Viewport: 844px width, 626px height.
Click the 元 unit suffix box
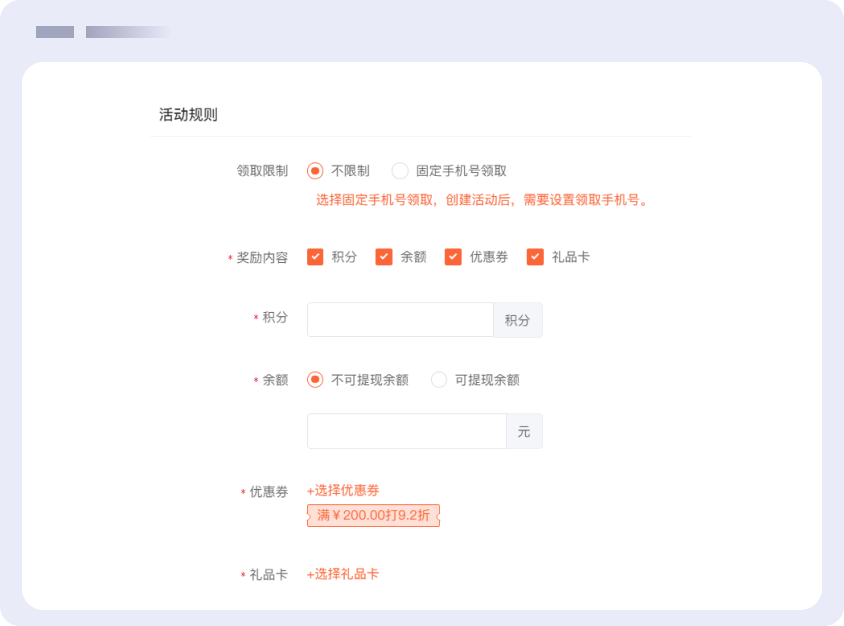(524, 431)
